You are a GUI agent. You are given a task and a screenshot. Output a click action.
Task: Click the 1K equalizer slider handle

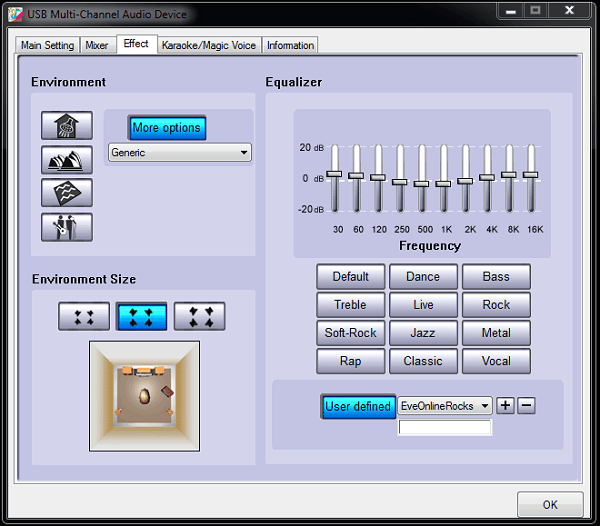pyautogui.click(x=443, y=184)
